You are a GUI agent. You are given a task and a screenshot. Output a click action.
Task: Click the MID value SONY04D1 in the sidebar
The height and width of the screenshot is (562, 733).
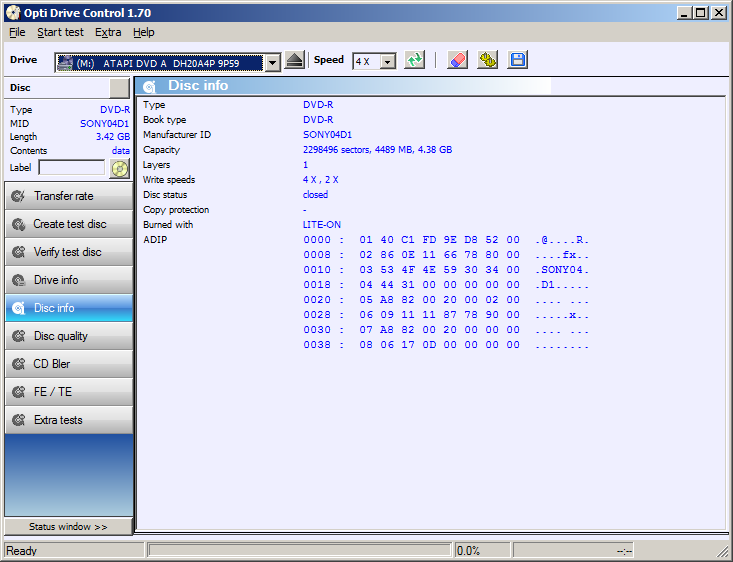coord(105,123)
